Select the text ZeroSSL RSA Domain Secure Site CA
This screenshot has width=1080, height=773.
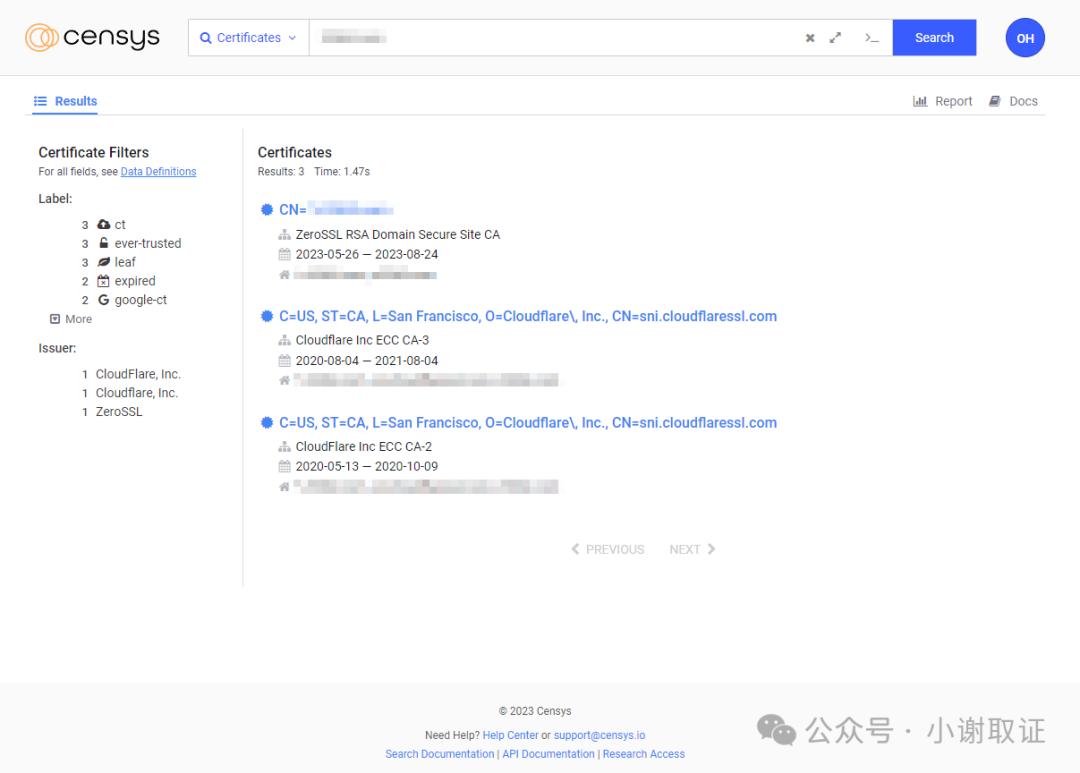(x=397, y=235)
